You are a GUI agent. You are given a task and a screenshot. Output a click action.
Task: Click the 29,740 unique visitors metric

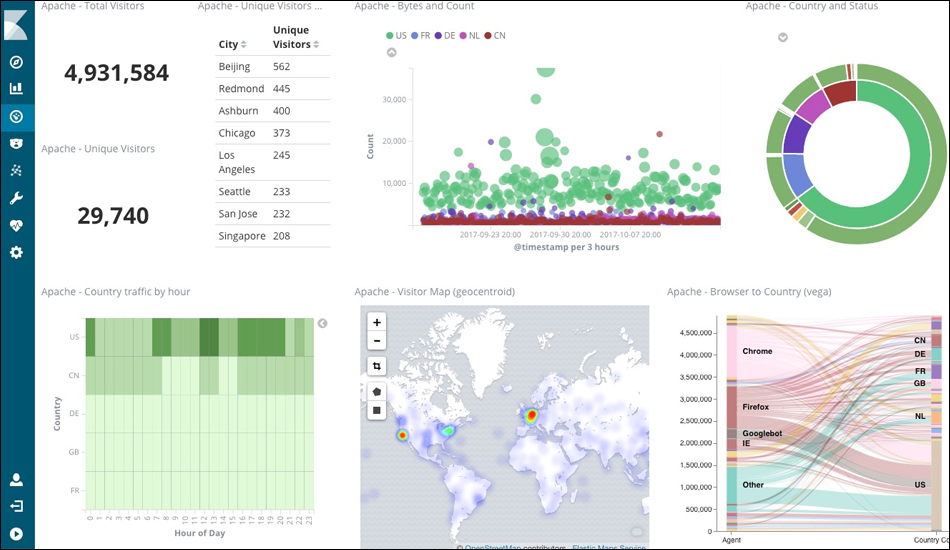[x=113, y=216]
